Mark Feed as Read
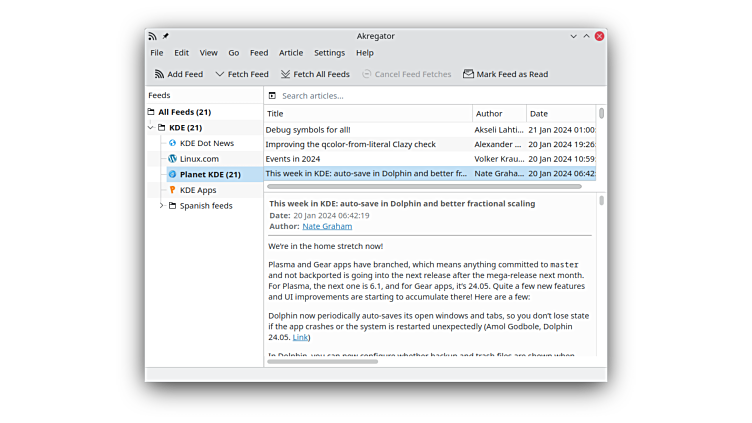This screenshot has height=423, width=752. (505, 74)
